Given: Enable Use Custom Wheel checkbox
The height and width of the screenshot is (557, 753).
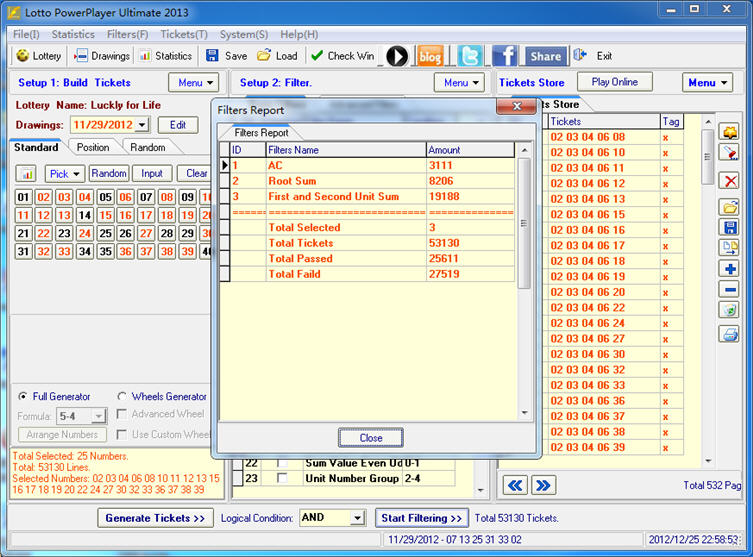Looking at the screenshot, I should click(x=122, y=435).
